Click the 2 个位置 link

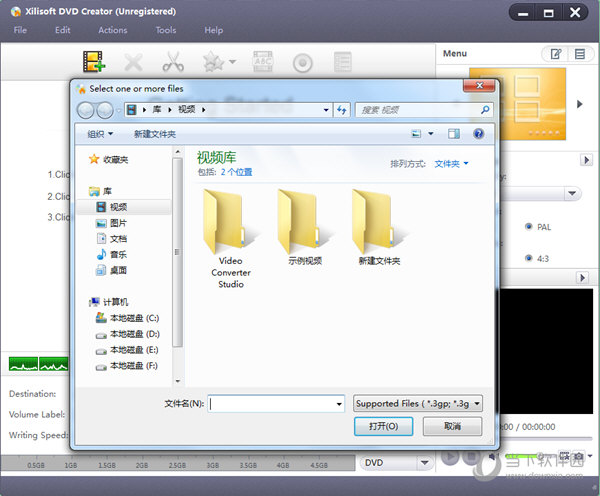236,172
